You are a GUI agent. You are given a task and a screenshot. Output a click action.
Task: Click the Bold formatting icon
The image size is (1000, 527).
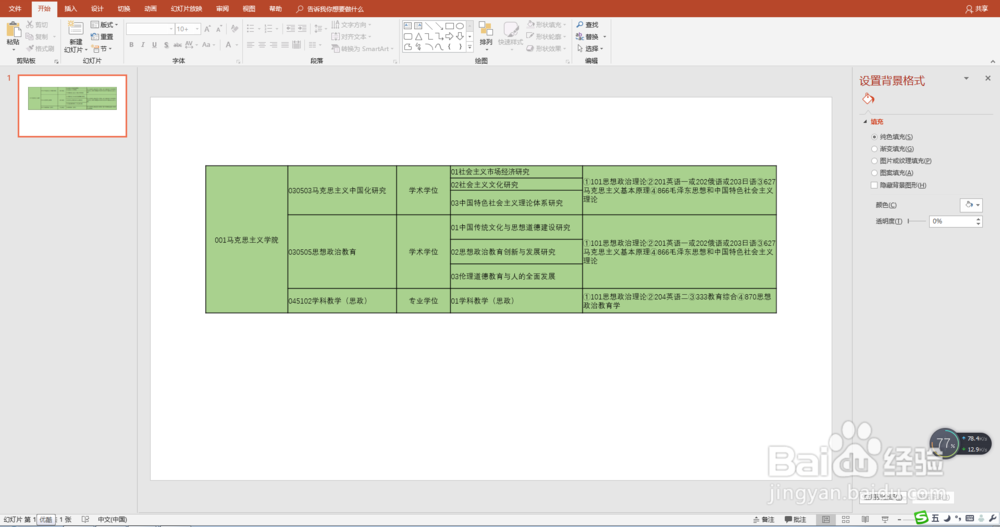pyautogui.click(x=131, y=45)
